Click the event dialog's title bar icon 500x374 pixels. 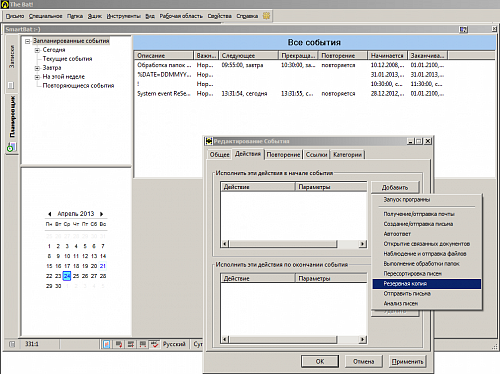point(209,141)
